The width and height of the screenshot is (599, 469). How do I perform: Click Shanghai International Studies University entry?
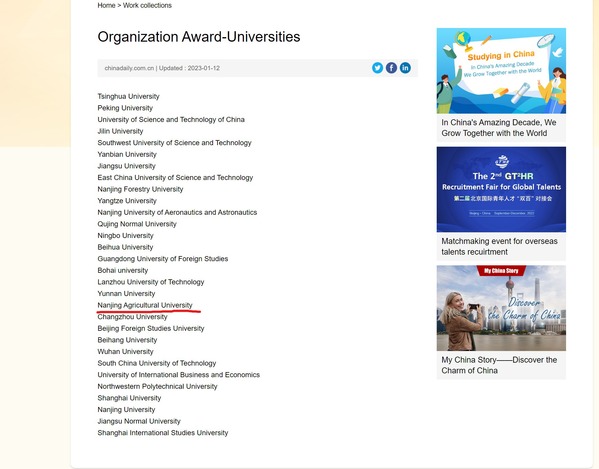[163, 433]
